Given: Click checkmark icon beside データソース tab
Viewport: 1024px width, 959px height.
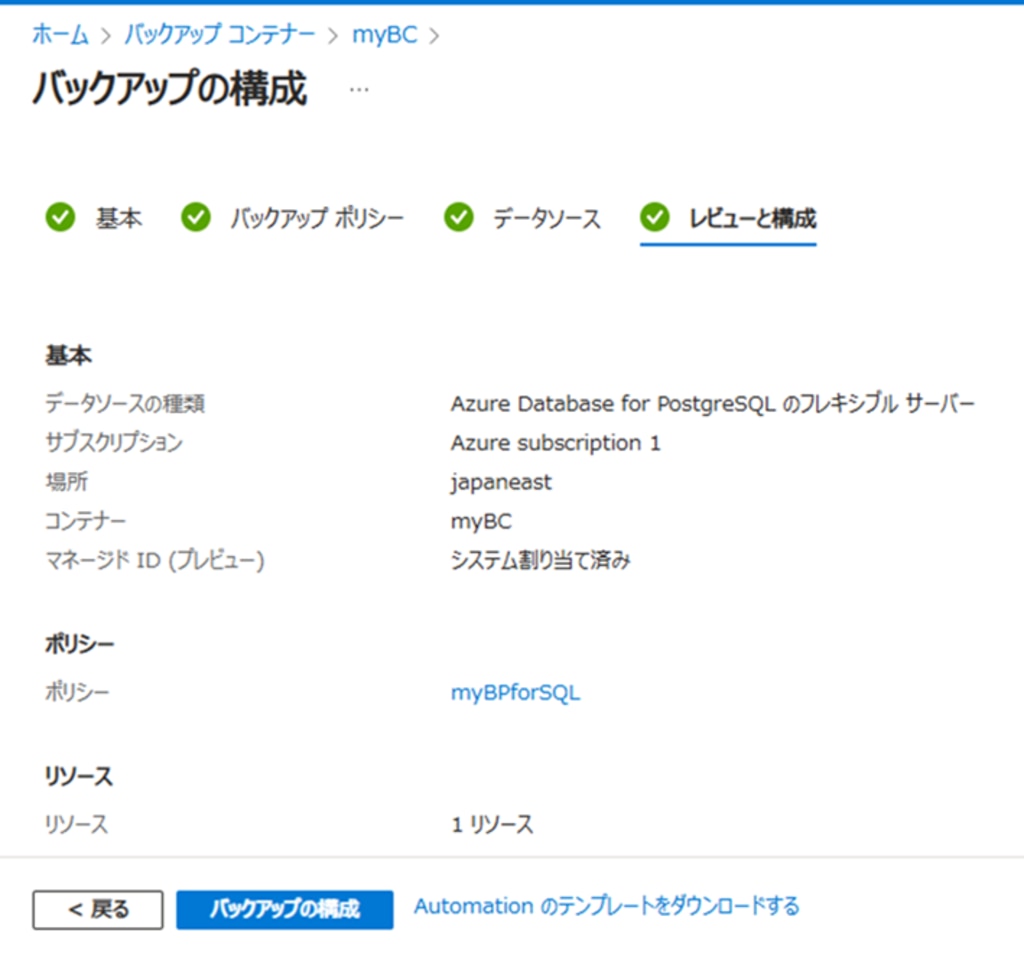Looking at the screenshot, I should pyautogui.click(x=458, y=217).
